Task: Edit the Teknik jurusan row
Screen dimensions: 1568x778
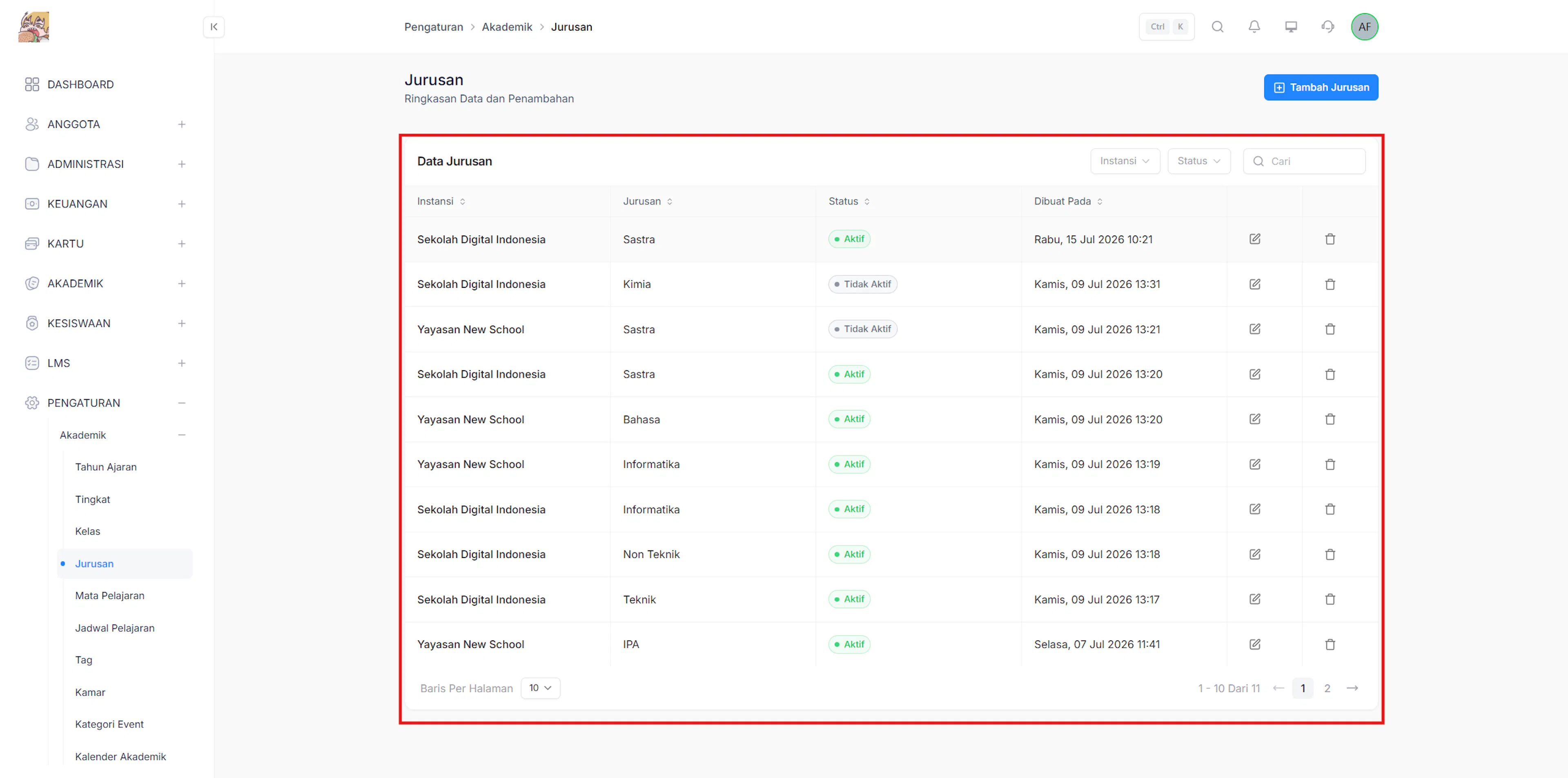Action: coord(1254,599)
